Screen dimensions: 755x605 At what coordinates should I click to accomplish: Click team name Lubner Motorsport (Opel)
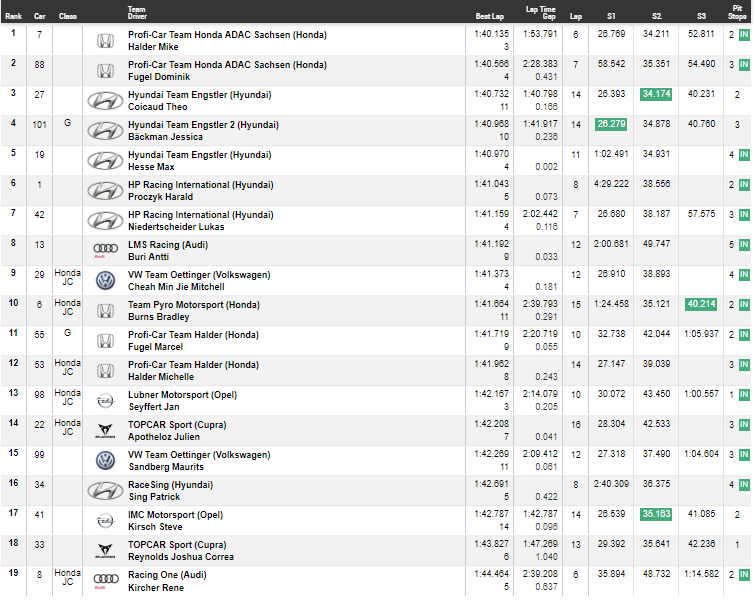click(182, 395)
